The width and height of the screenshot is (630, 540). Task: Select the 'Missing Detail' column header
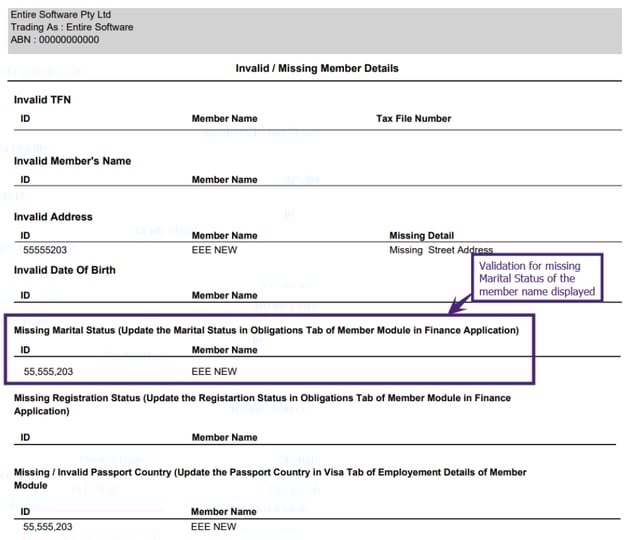[421, 235]
